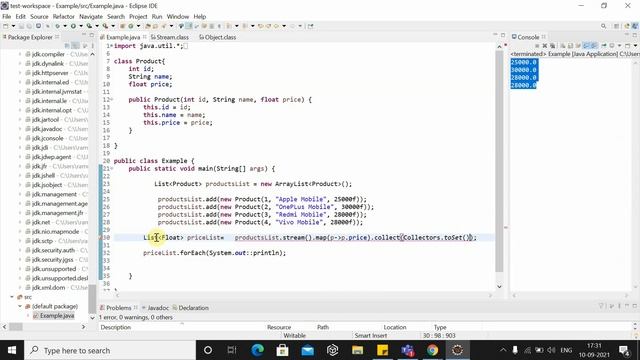Switch to the Object.class editor tab
This screenshot has width=640, height=360.
click(x=218, y=37)
